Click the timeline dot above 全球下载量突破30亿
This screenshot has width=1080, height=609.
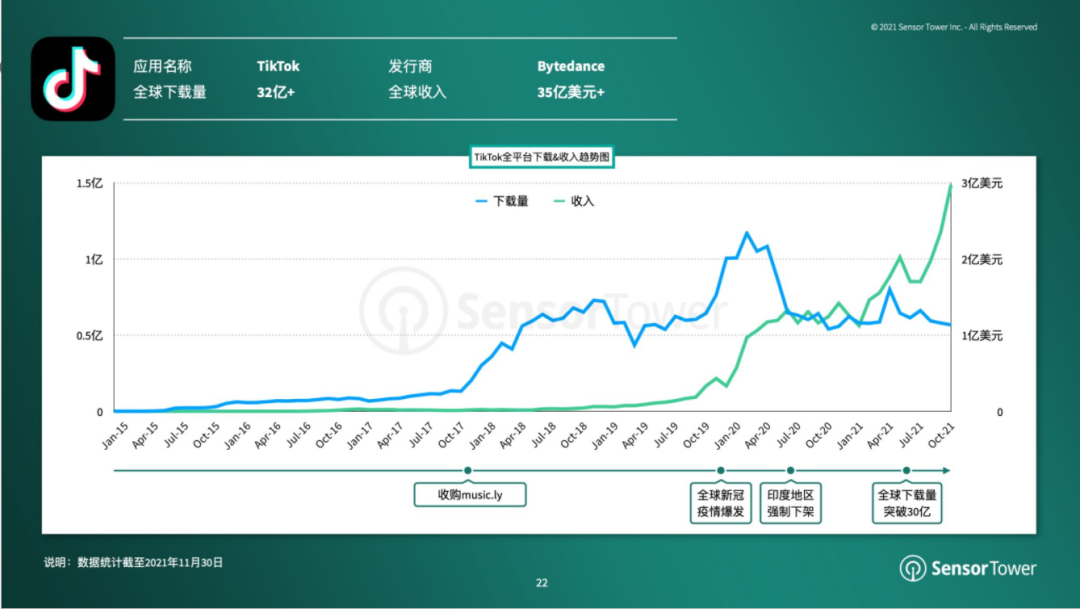907,470
